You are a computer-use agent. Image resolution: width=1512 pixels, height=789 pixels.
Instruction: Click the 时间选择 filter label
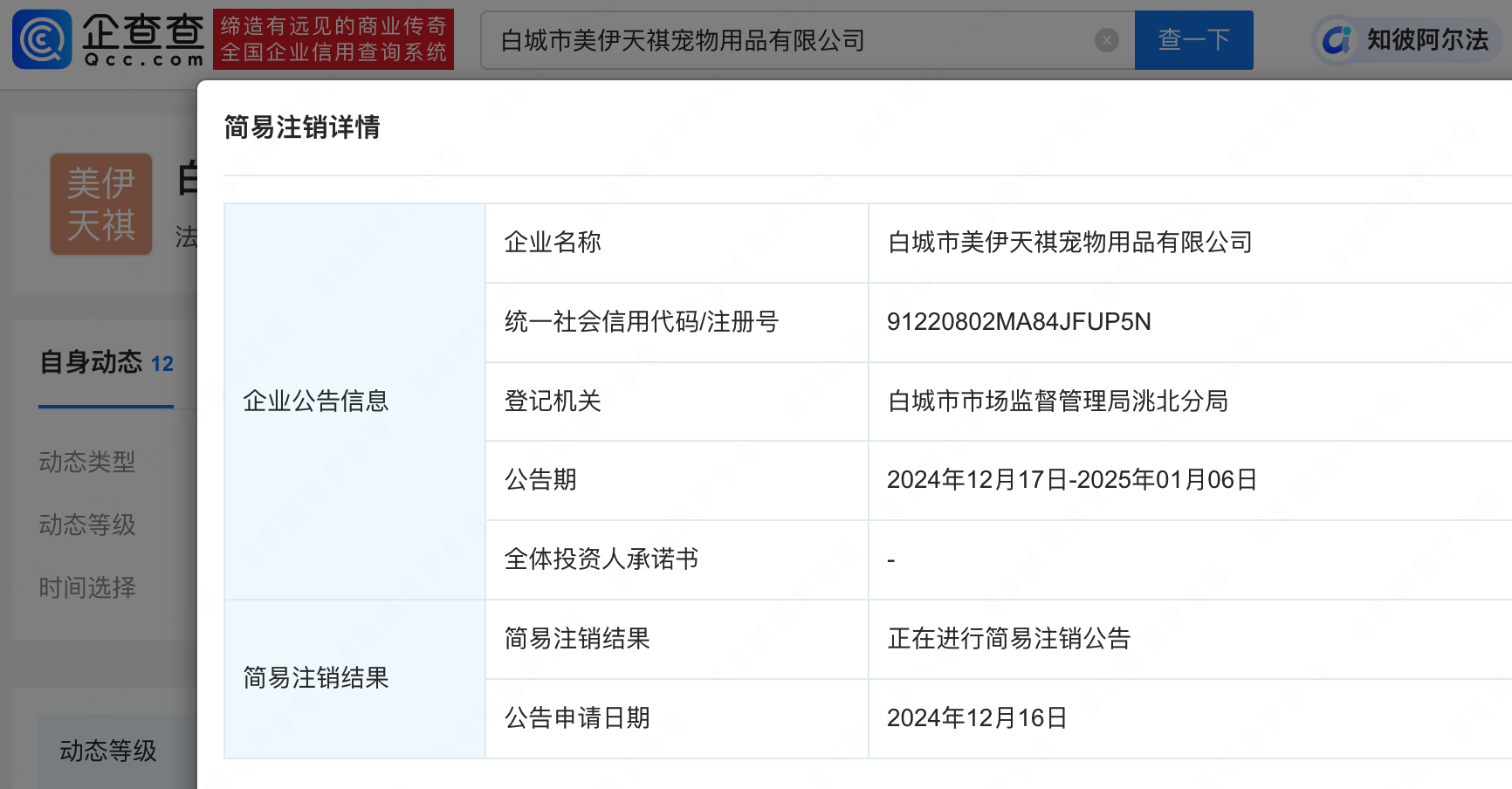tap(87, 587)
